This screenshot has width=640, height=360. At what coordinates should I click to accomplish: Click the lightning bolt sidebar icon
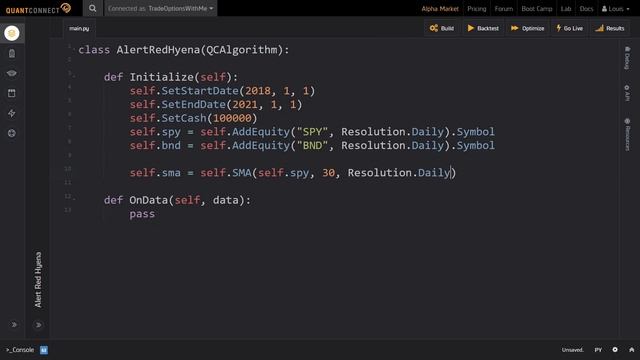[x=12, y=113]
